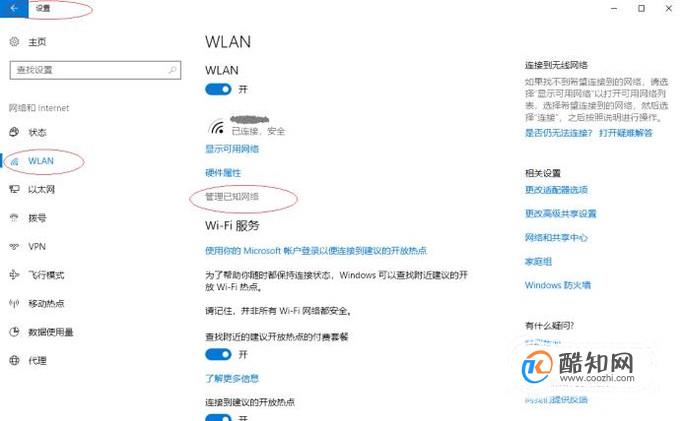The height and width of the screenshot is (421, 682).
Task: Select WLAN in the left sidebar
Action: [x=41, y=161]
